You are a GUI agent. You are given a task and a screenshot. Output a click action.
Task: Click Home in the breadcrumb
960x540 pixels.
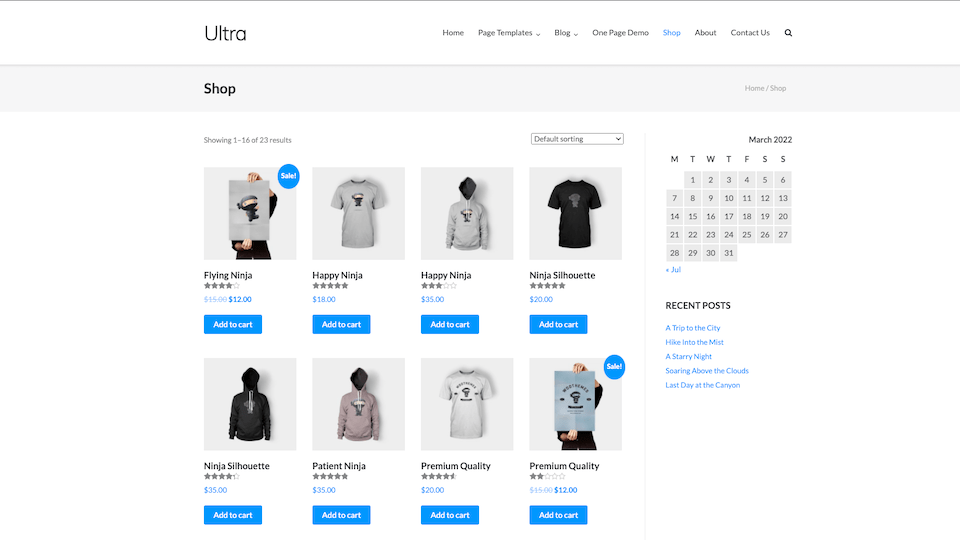point(754,88)
